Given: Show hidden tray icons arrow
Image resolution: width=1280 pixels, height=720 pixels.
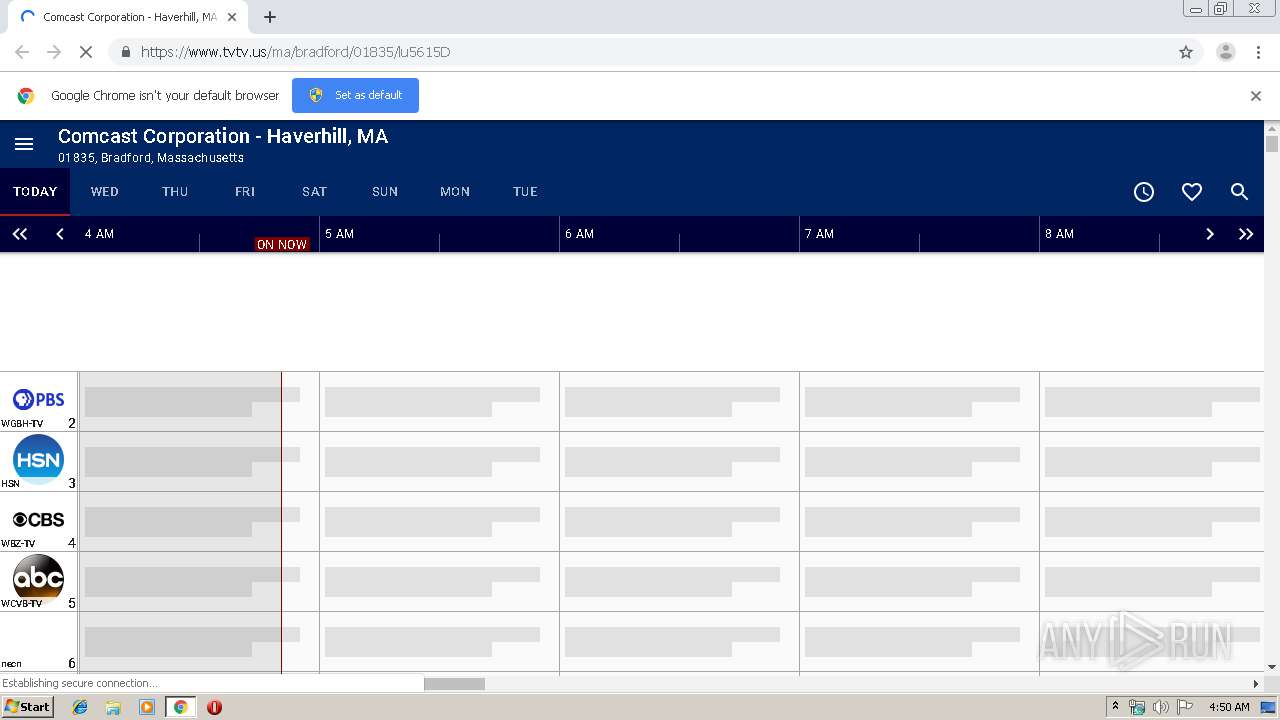Looking at the screenshot, I should 1116,707.
